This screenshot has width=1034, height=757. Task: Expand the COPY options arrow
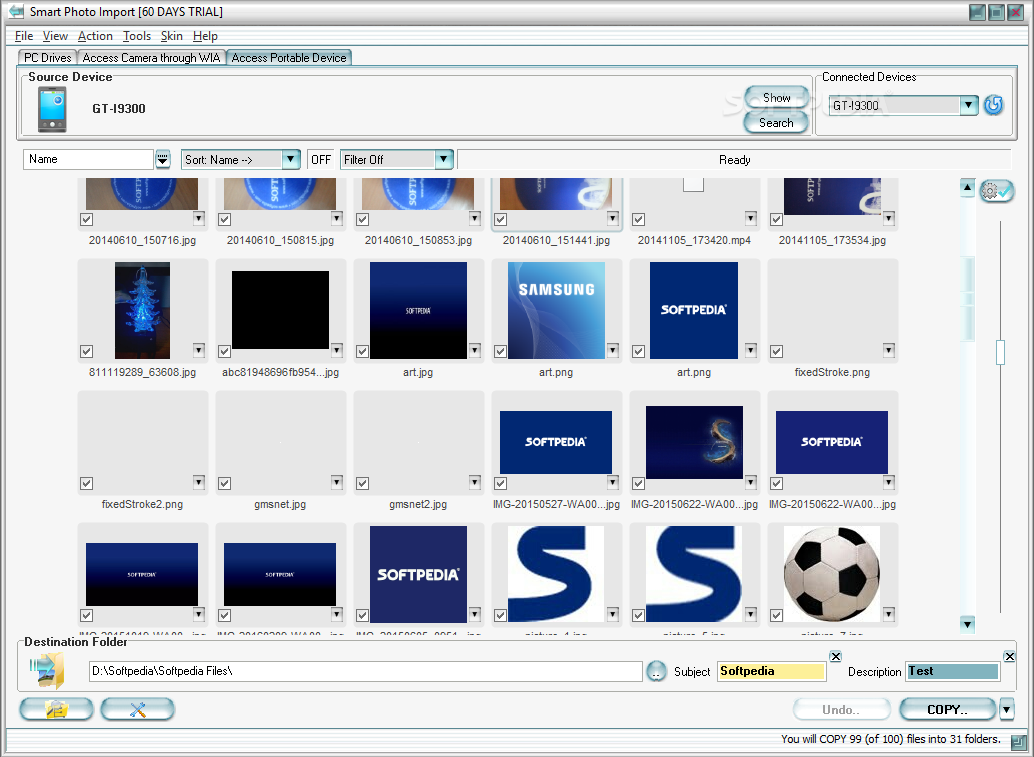[x=1006, y=710]
